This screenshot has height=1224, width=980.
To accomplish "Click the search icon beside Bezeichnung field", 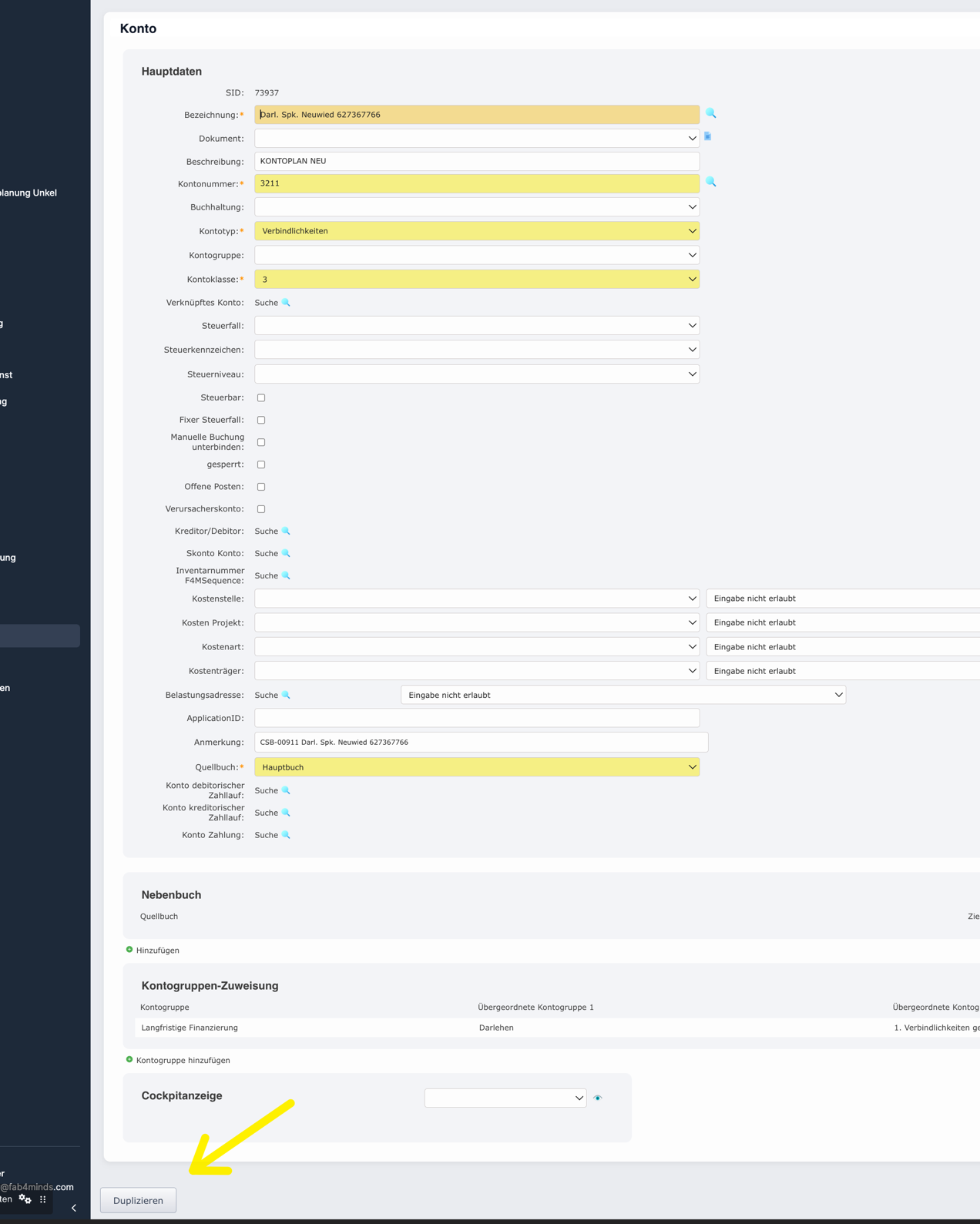I will [x=710, y=114].
